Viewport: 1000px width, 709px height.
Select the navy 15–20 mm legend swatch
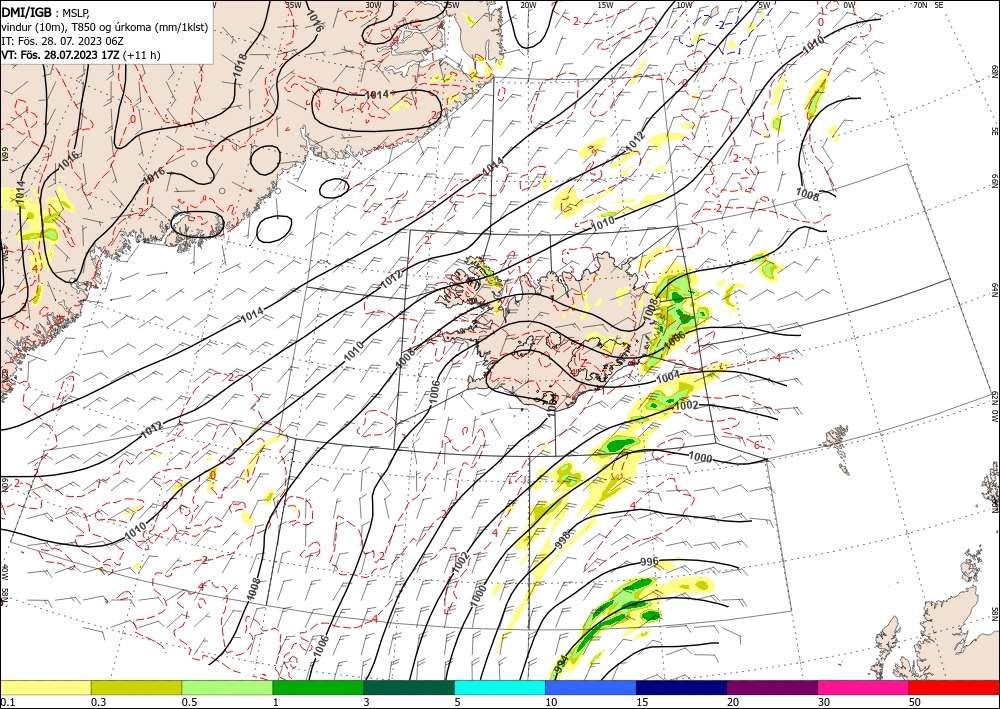point(681,687)
